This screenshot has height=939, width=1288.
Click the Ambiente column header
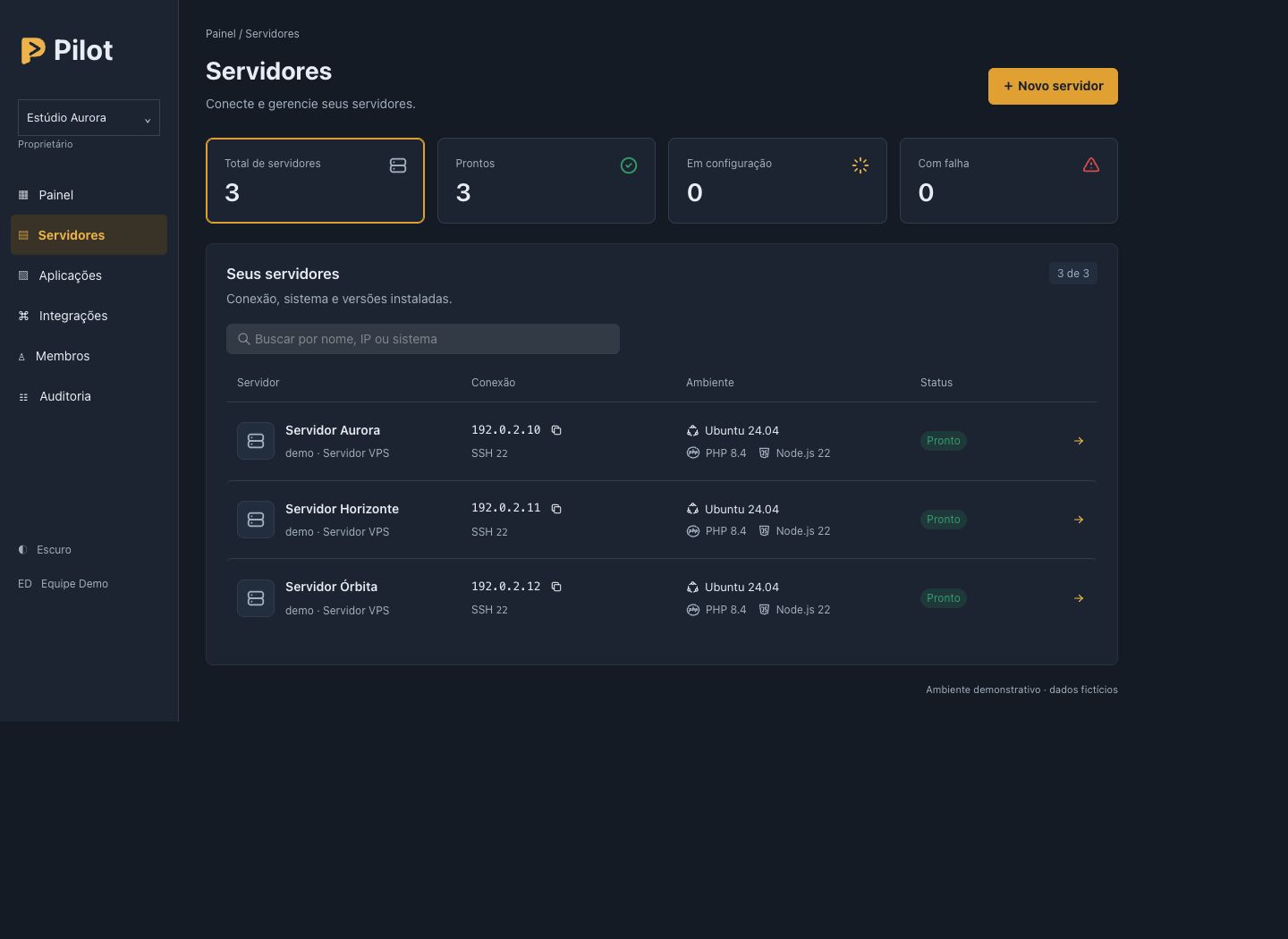pos(710,383)
